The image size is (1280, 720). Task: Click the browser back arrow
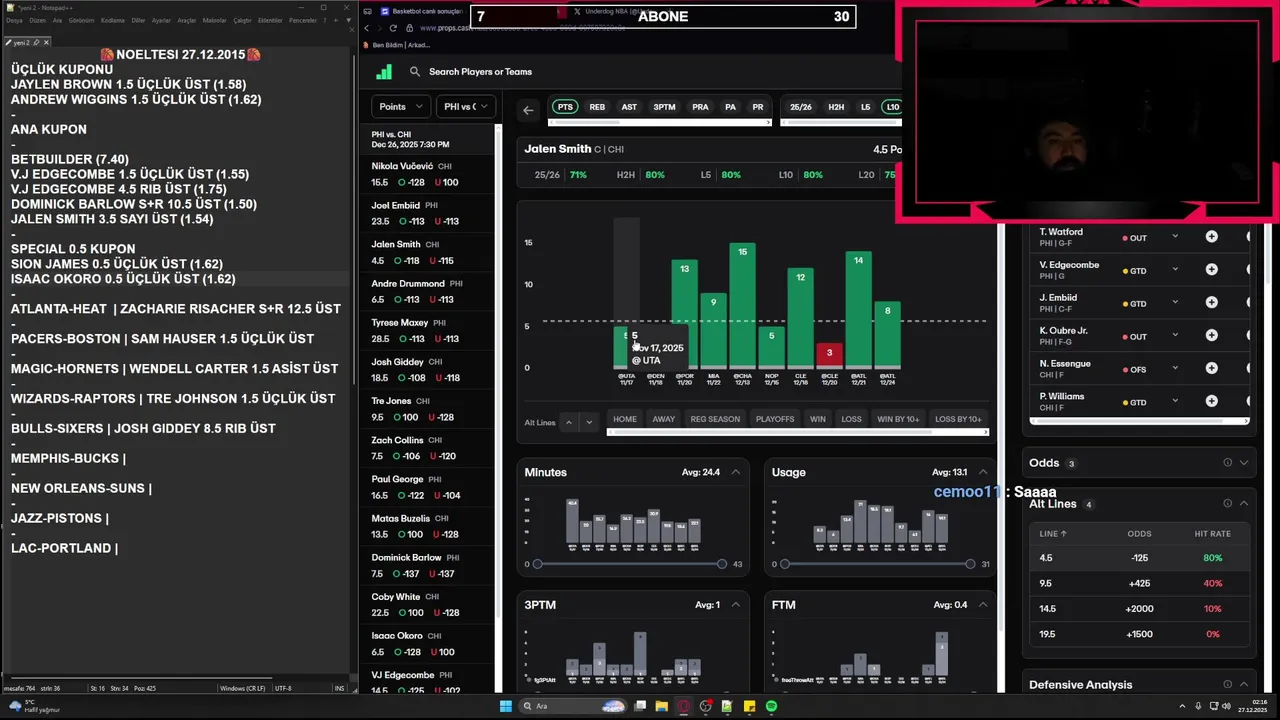tap(367, 28)
